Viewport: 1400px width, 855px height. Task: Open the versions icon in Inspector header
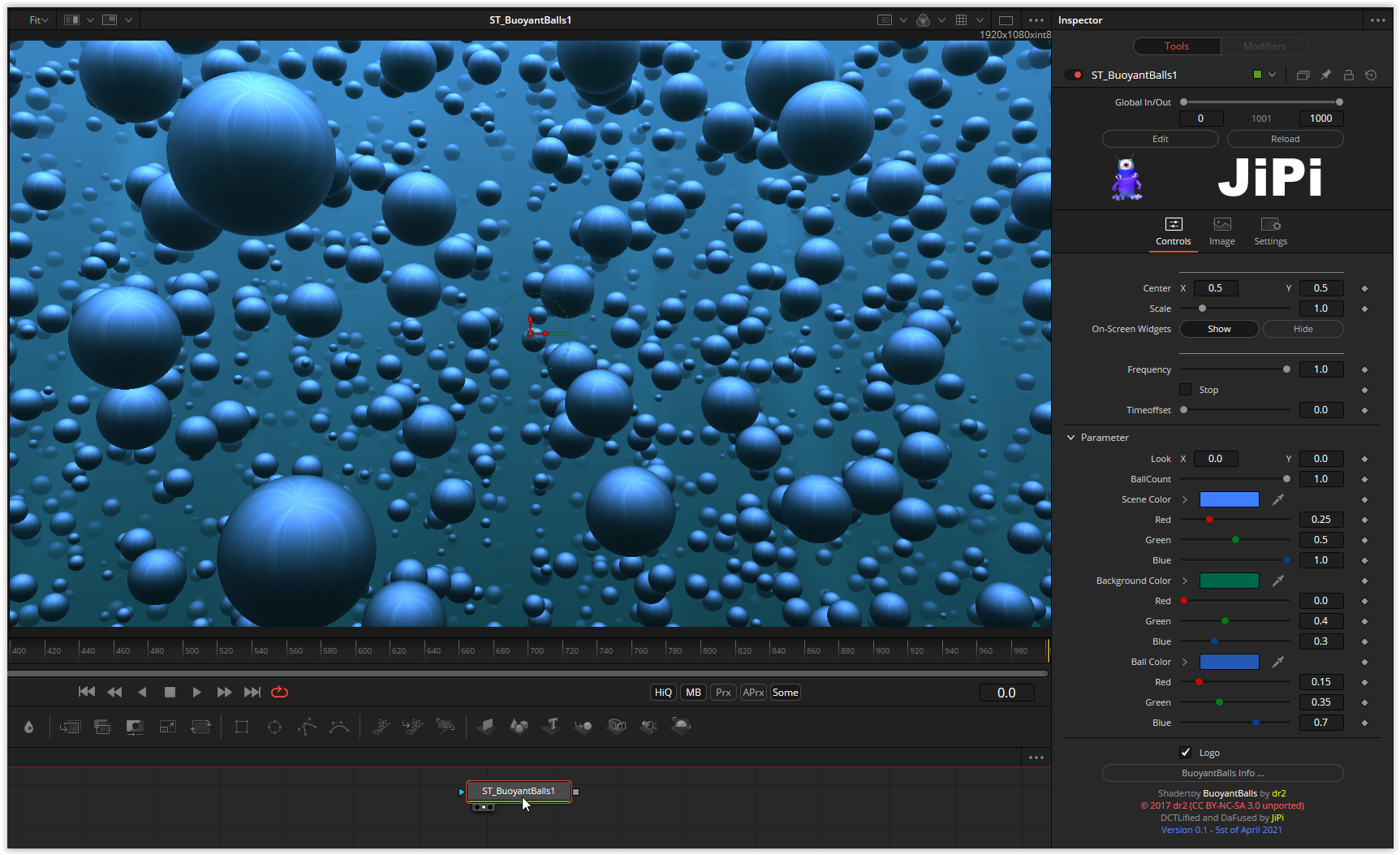point(1303,75)
